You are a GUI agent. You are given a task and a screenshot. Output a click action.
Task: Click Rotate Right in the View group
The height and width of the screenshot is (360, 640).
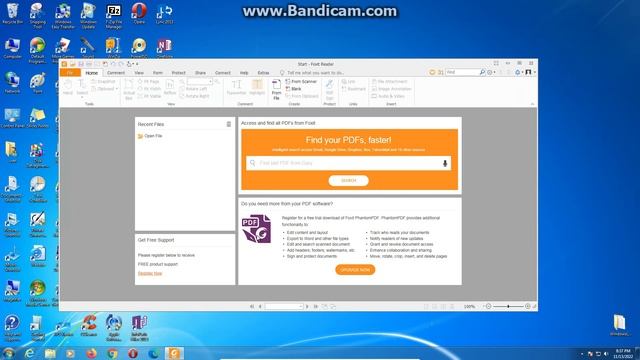click(x=195, y=96)
